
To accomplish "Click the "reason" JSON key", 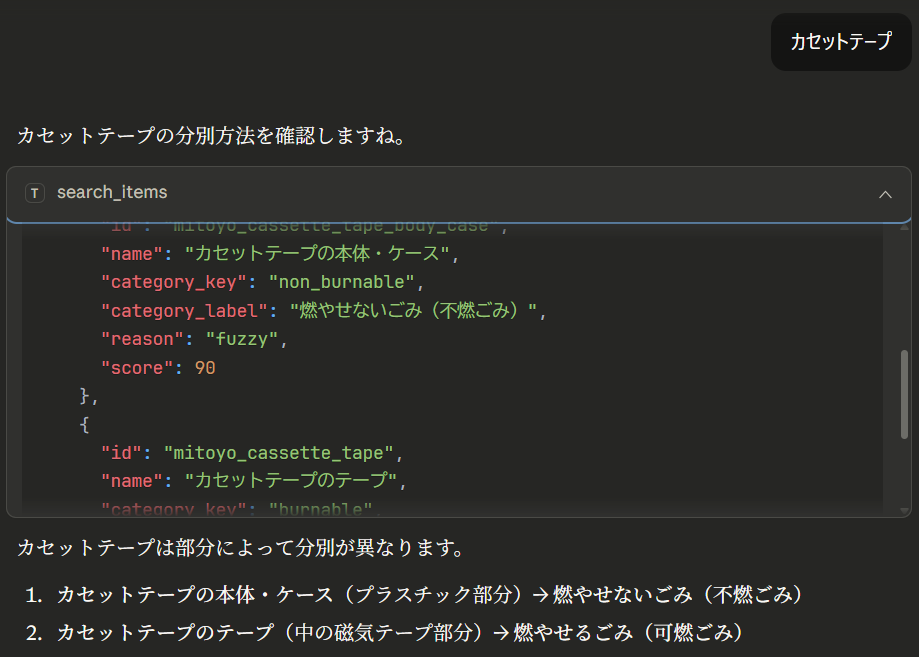I will 142,339.
